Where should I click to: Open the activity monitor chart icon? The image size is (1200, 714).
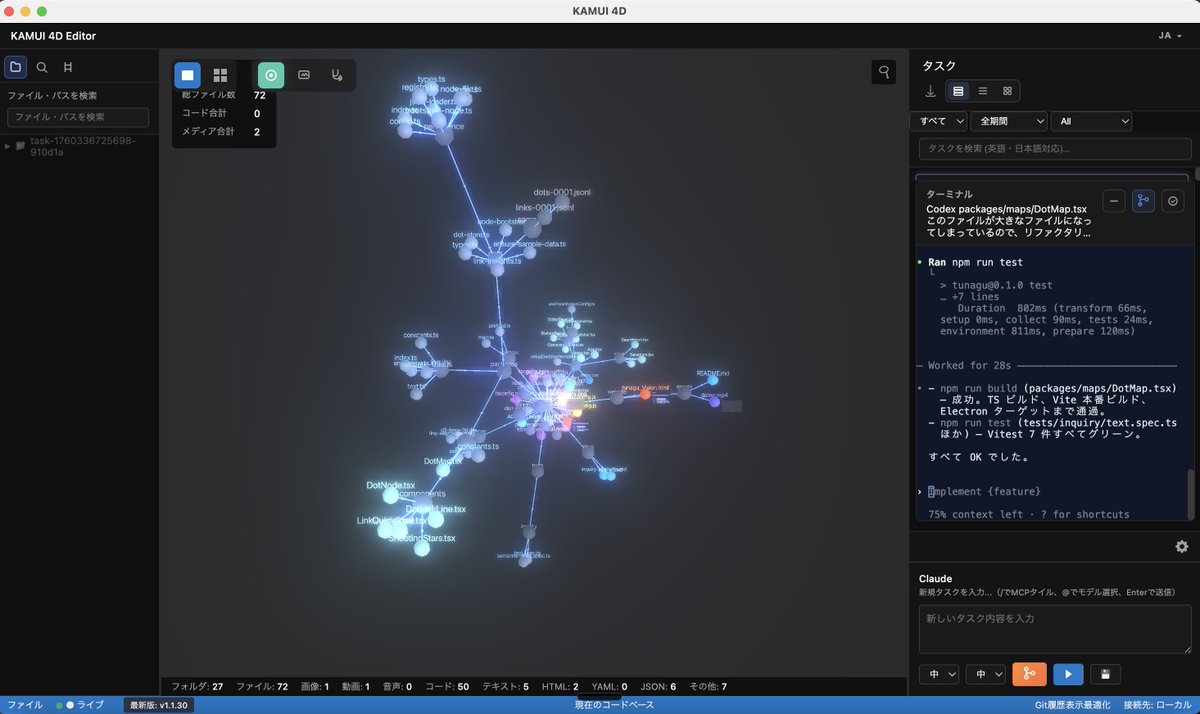(304, 75)
